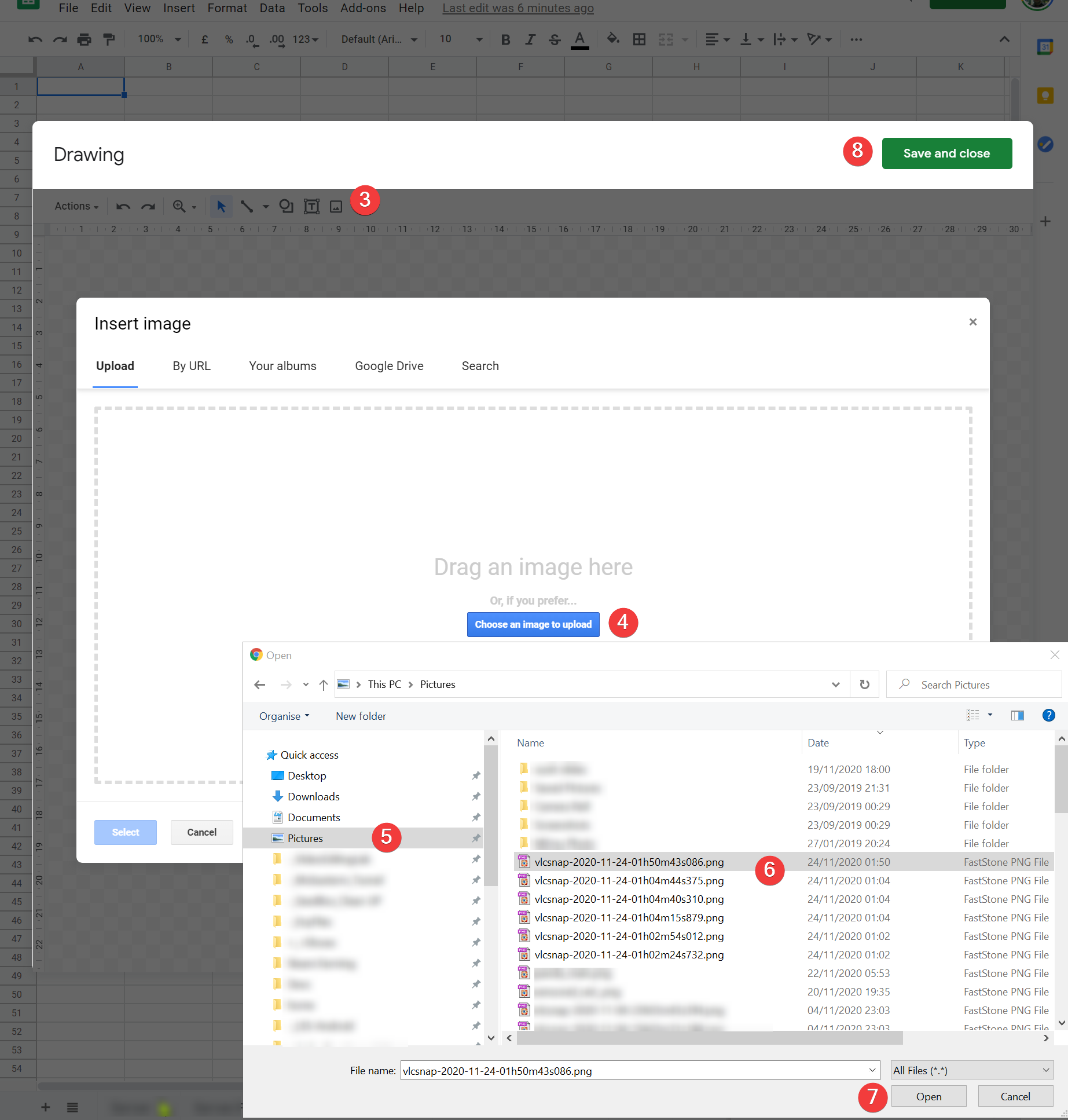Open the All Files type filter dropdown
The width and height of the screenshot is (1068, 1120).
[x=971, y=1071]
